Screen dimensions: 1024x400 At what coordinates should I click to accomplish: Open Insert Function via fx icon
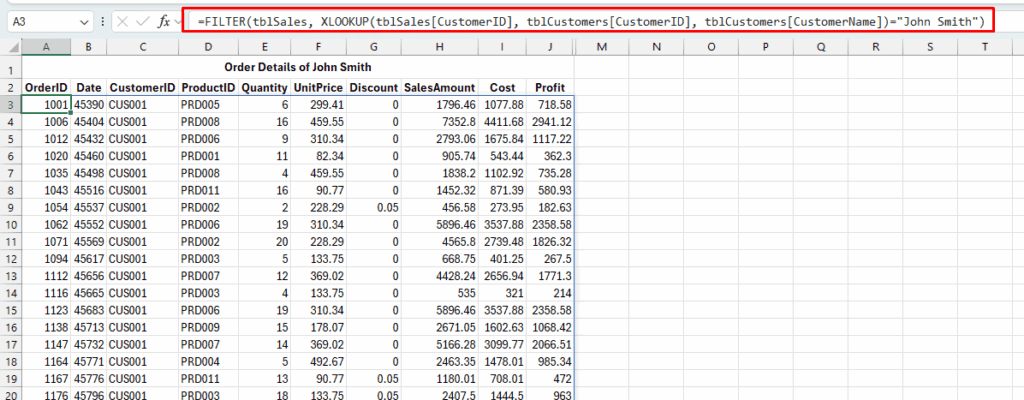point(165,21)
